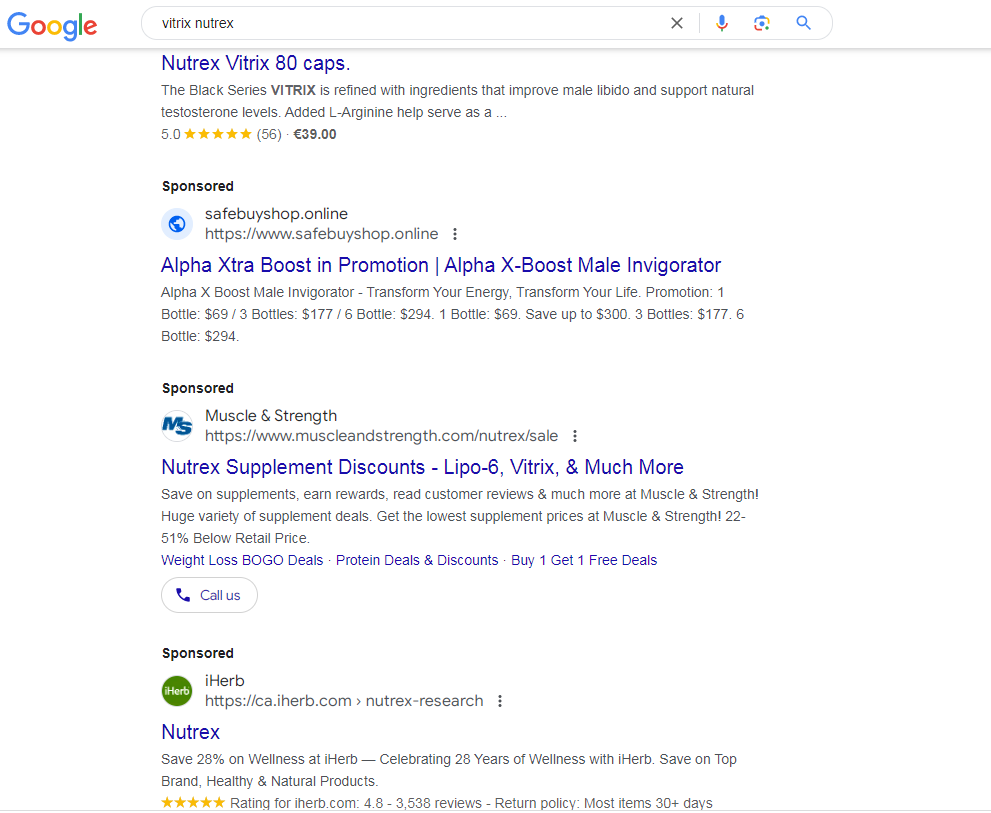
Task: Click into the "vitrix nutrex" search field
Action: coord(400,23)
